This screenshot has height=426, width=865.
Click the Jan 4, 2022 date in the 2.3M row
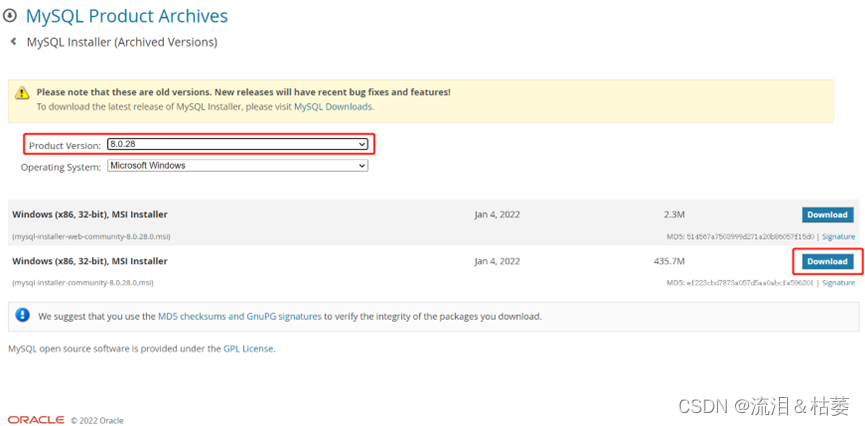coord(497,215)
